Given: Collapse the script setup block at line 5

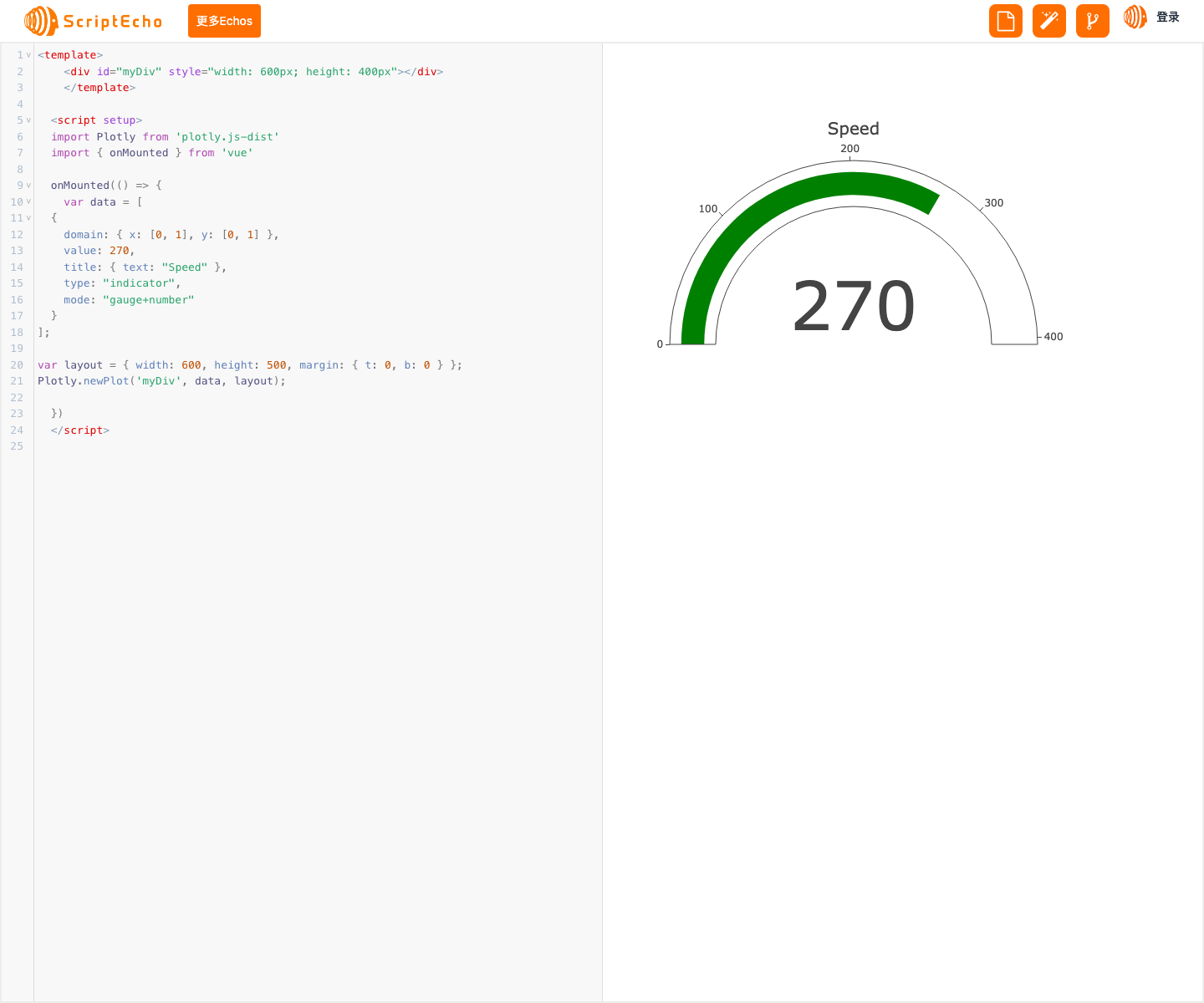Looking at the screenshot, I should point(28,120).
